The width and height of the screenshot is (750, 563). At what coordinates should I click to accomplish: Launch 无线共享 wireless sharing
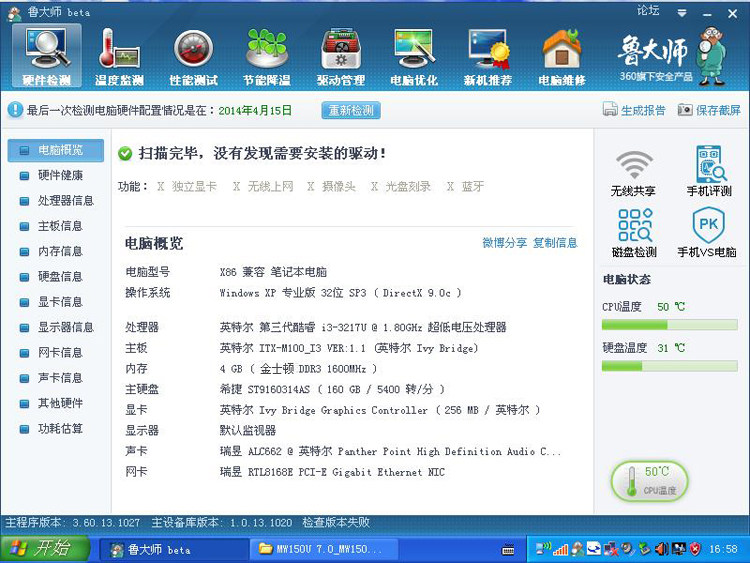[634, 173]
